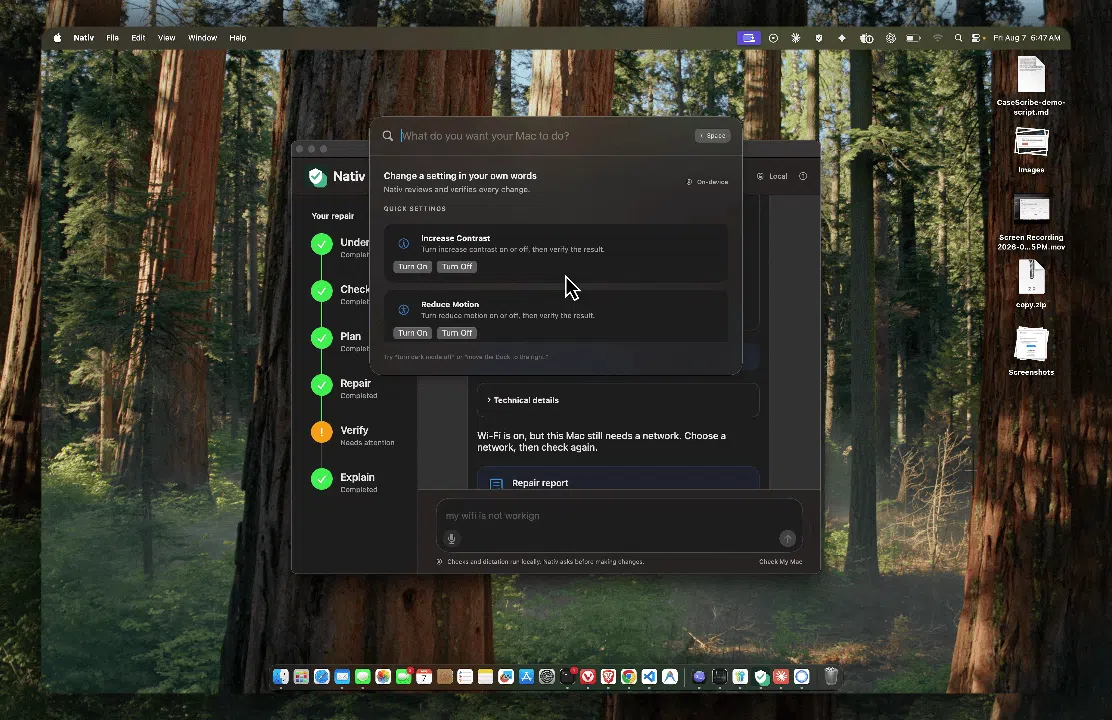Select the Screenshots stack on the desktop
The image size is (1112, 720).
tap(1031, 350)
